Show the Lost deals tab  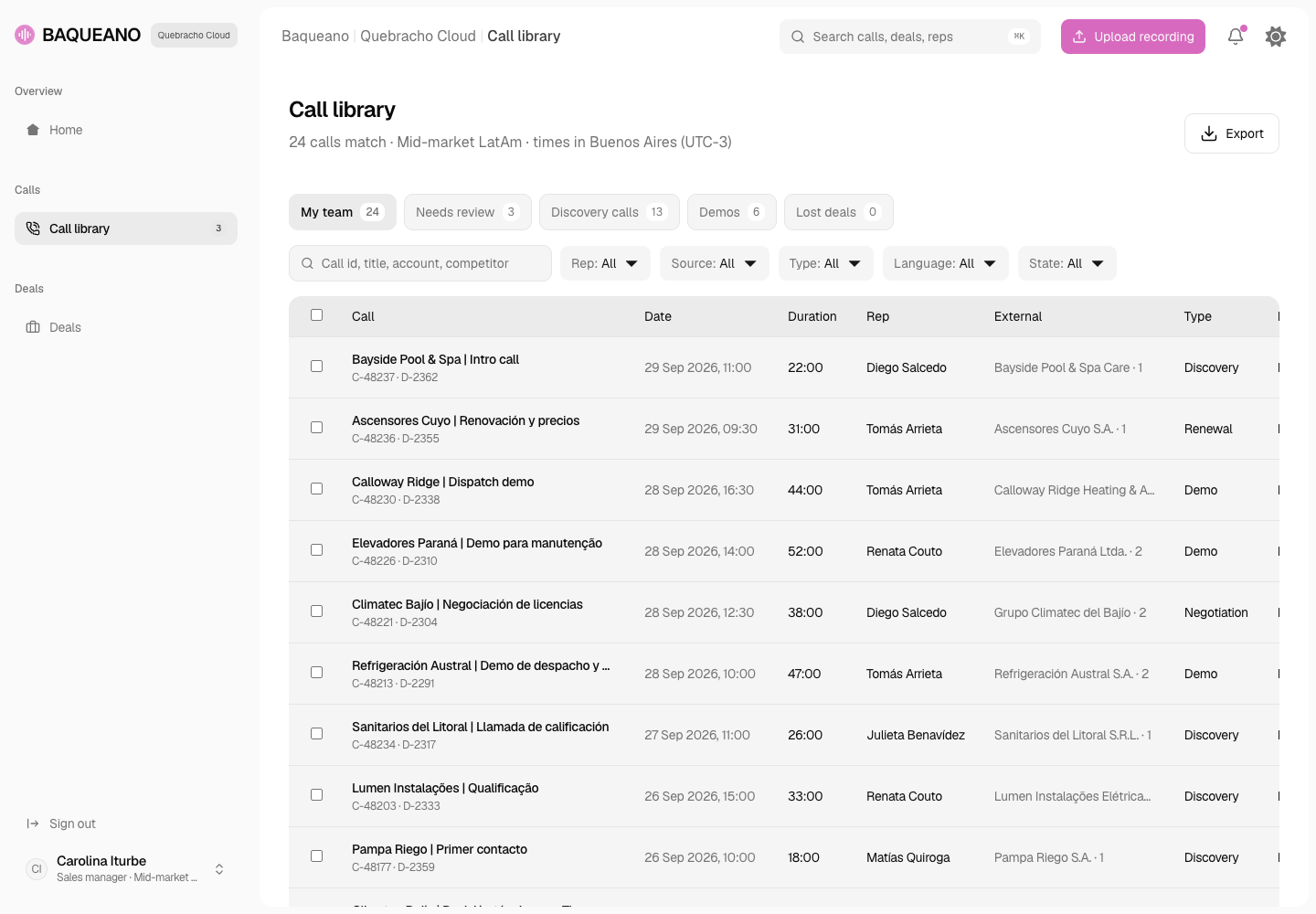839,212
